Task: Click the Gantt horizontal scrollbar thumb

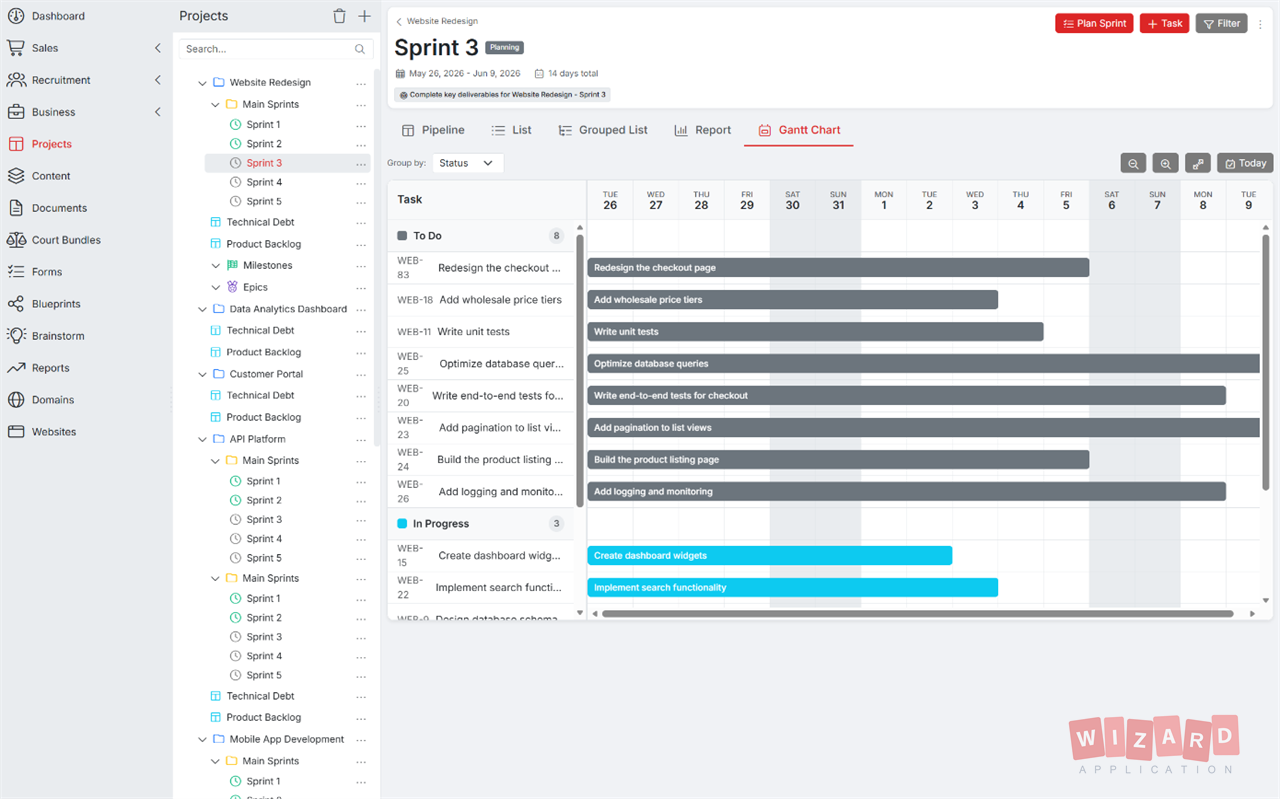Action: pyautogui.click(x=917, y=614)
